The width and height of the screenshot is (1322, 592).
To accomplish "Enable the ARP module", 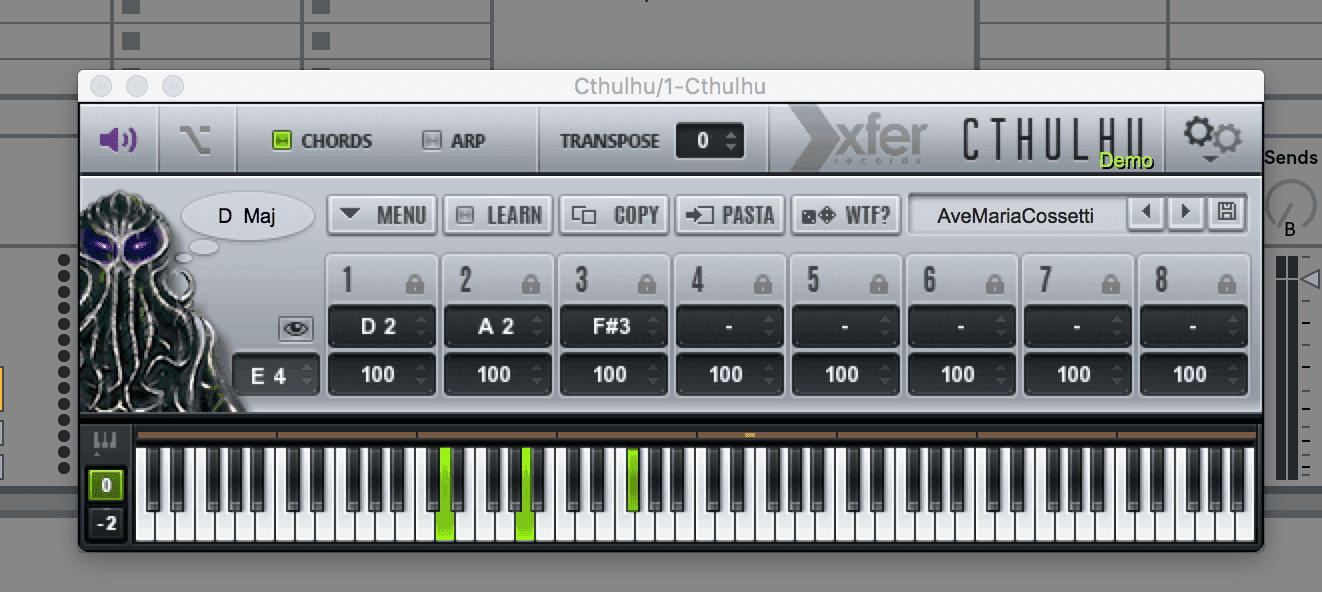I will point(432,141).
